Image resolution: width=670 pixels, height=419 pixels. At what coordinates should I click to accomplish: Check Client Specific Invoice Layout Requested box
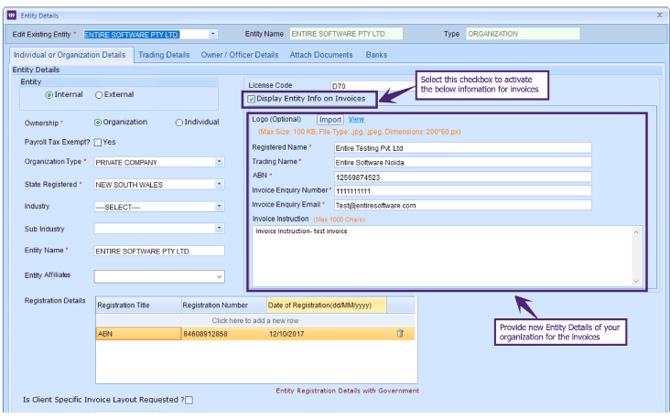click(x=189, y=400)
